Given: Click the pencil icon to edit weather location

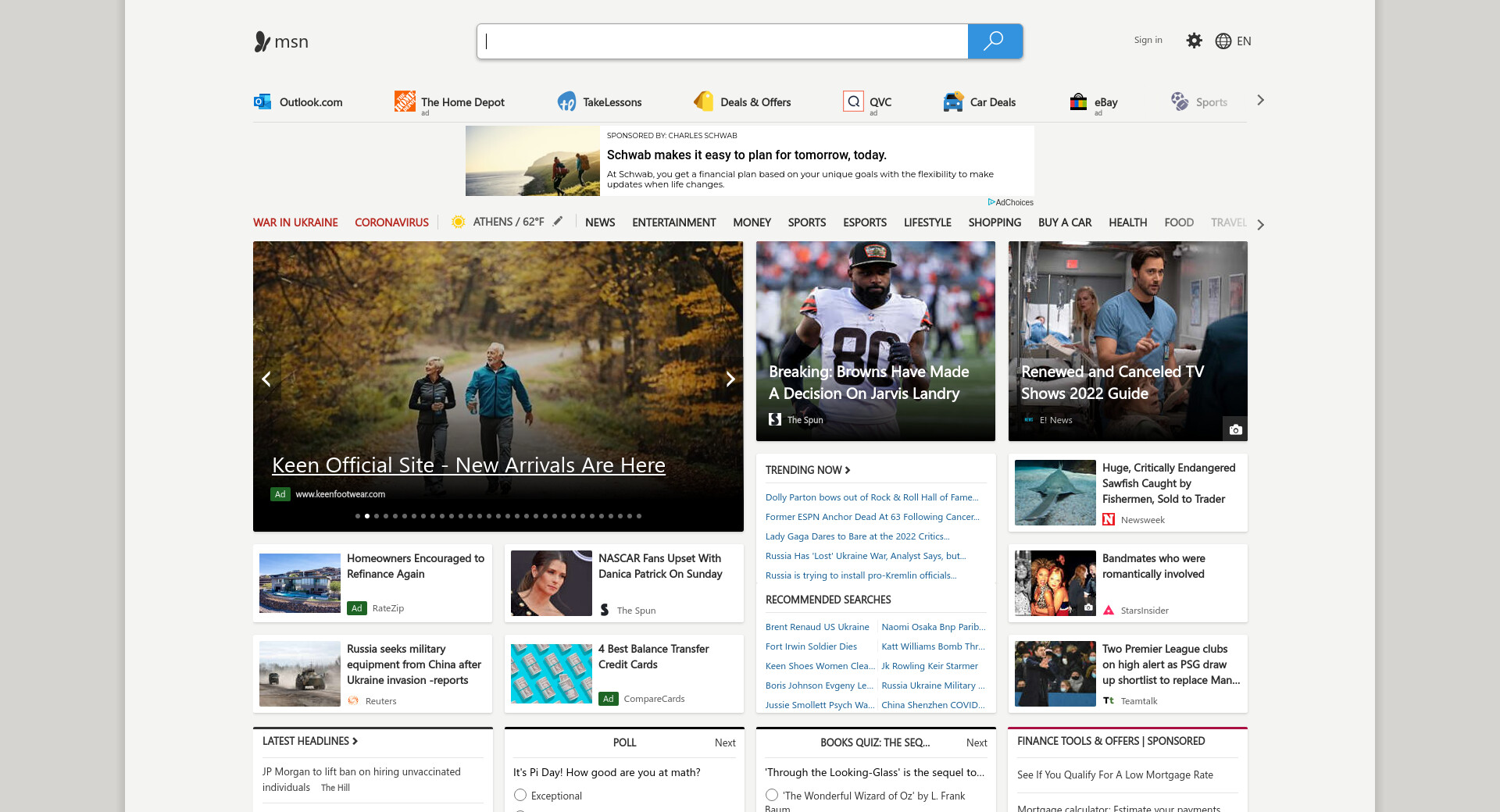Looking at the screenshot, I should tap(558, 222).
